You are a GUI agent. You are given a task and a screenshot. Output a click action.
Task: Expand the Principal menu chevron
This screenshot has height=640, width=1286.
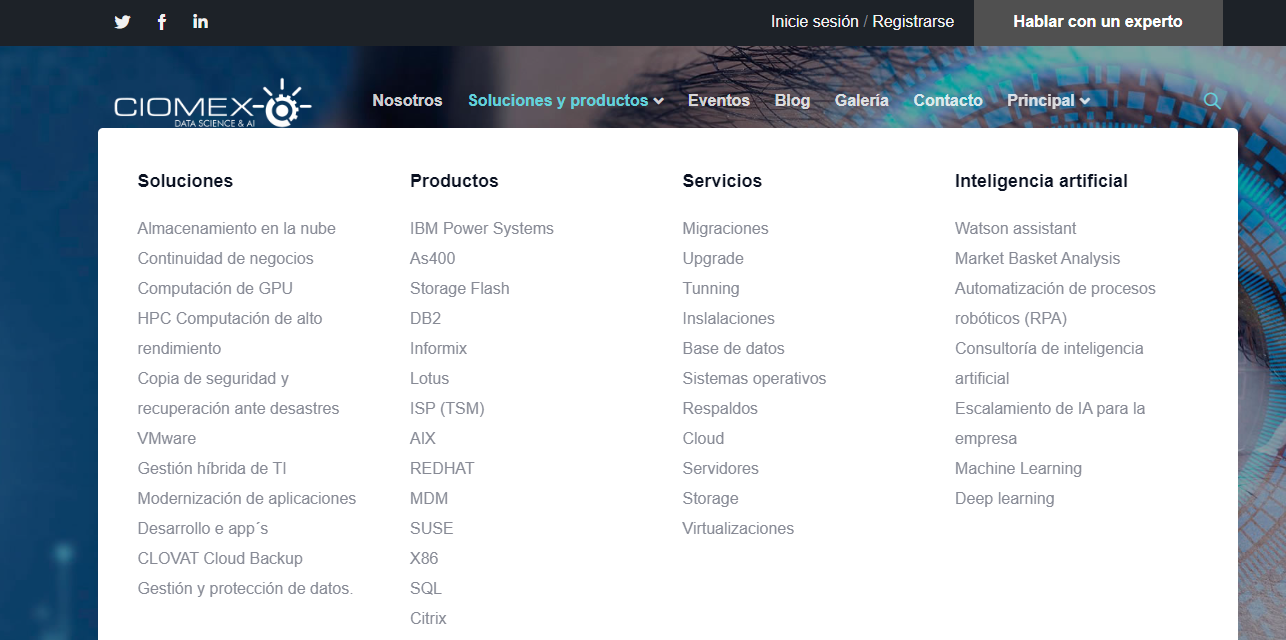[x=1085, y=101]
